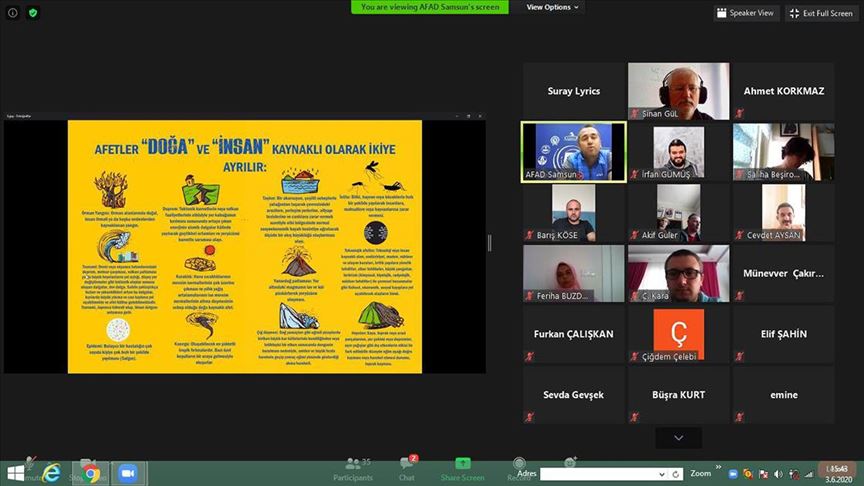Click the green encryption shield icon

(32, 13)
